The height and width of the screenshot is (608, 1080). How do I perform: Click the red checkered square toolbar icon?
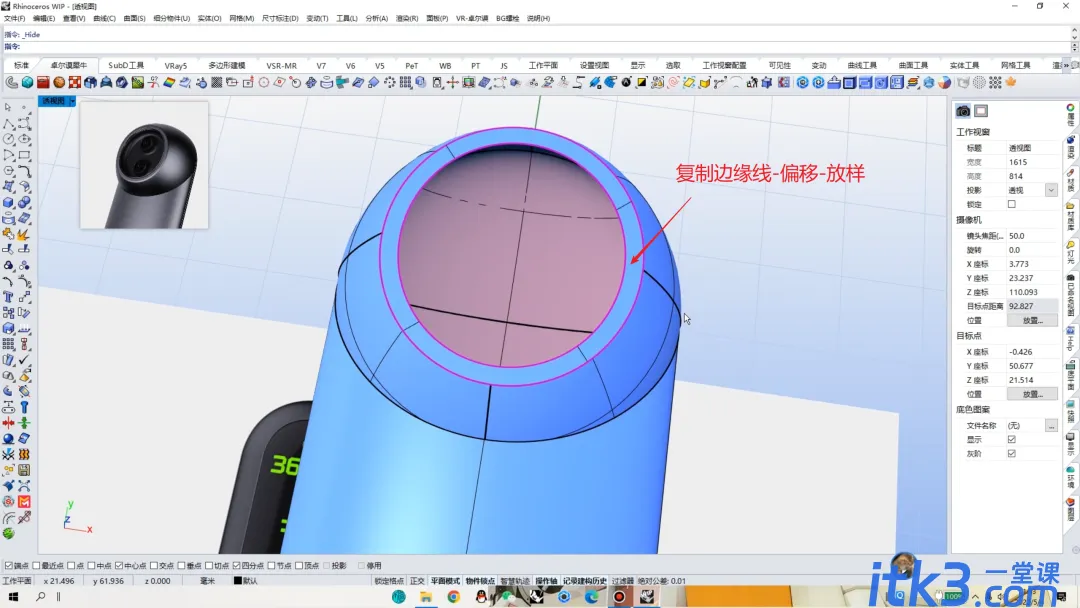75,83
